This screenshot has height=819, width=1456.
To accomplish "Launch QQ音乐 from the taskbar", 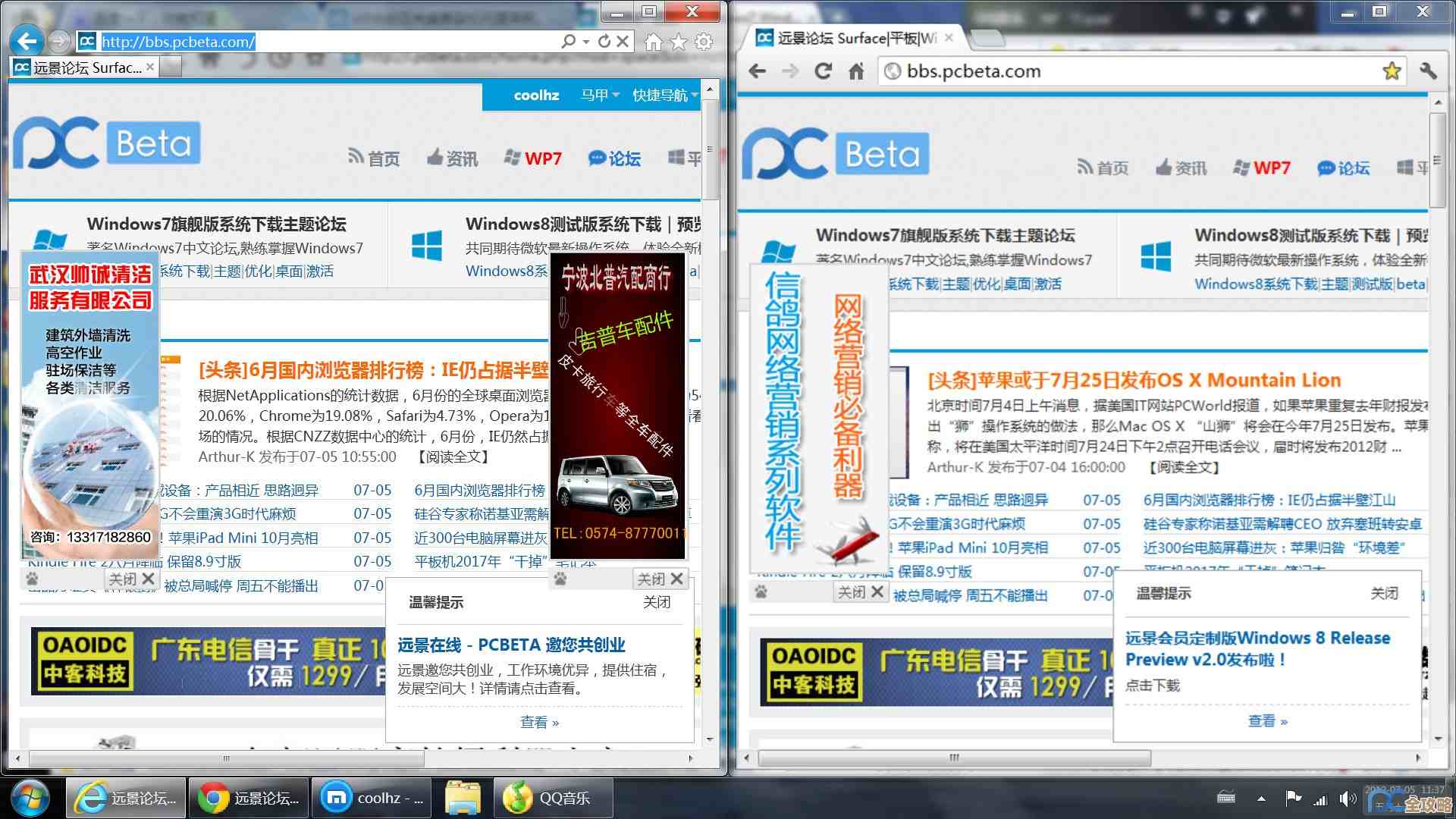I will click(553, 798).
